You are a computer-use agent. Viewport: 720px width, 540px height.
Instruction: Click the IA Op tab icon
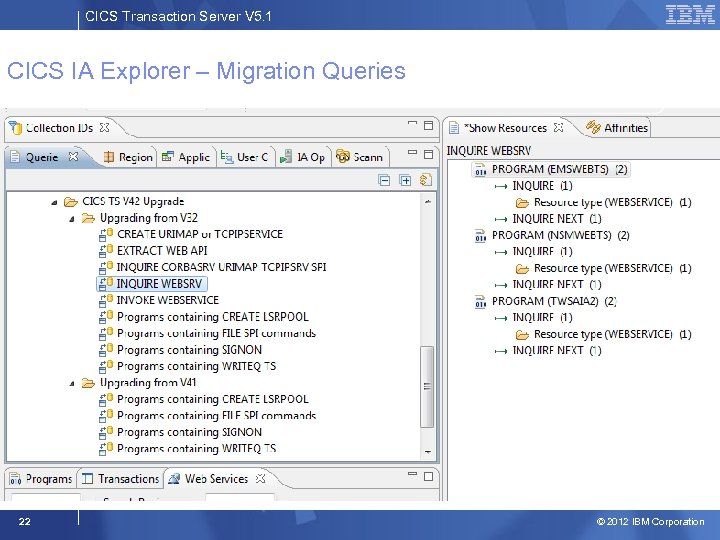(286, 157)
